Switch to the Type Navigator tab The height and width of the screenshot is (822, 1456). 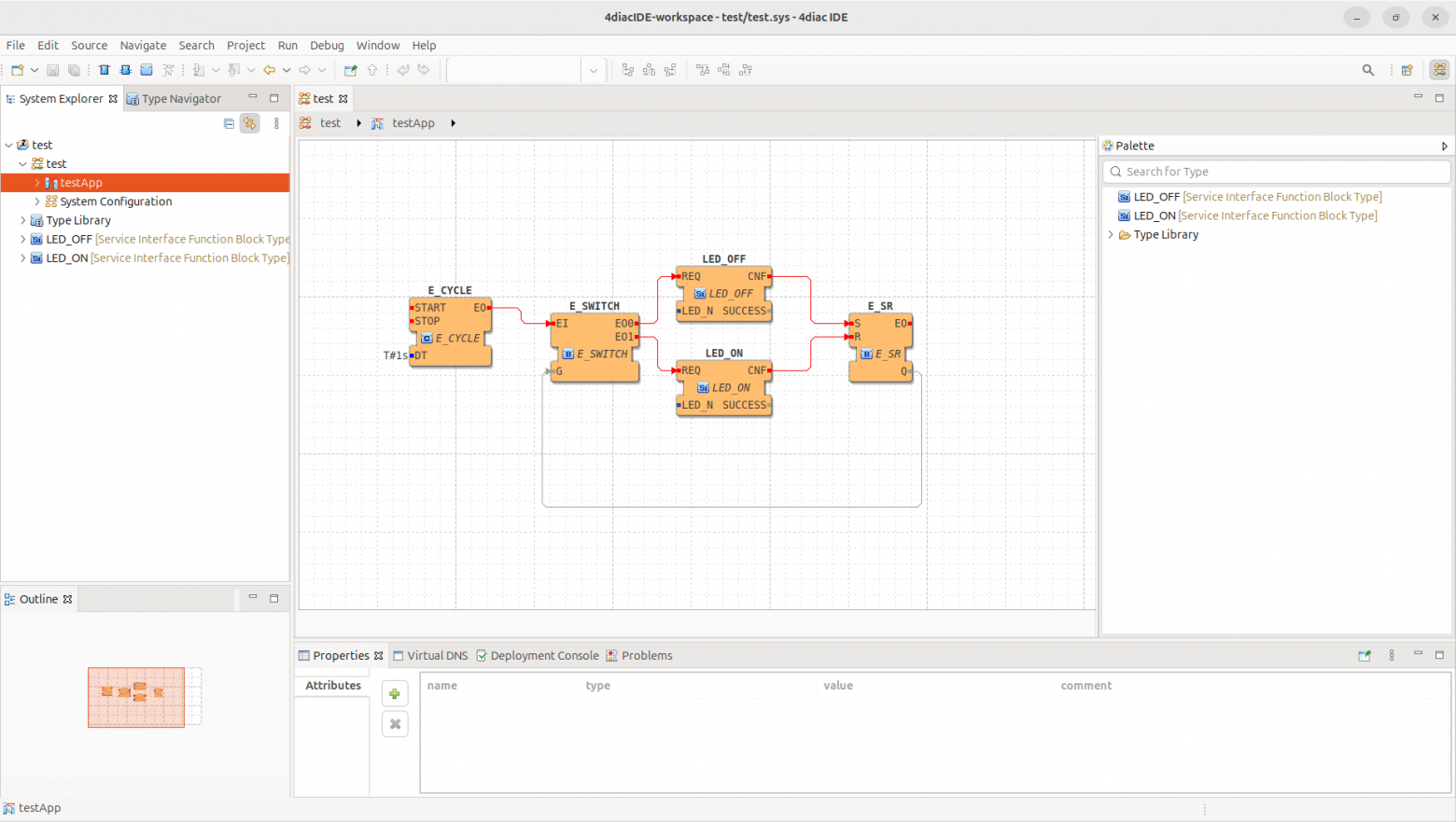(174, 99)
